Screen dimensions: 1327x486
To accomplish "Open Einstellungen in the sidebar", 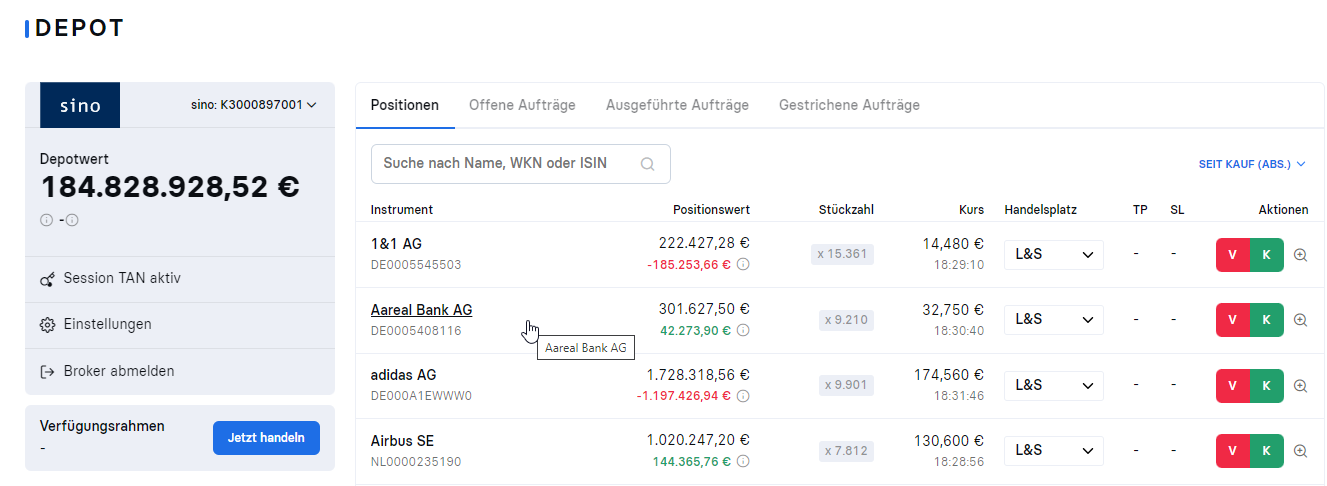I will (x=180, y=325).
